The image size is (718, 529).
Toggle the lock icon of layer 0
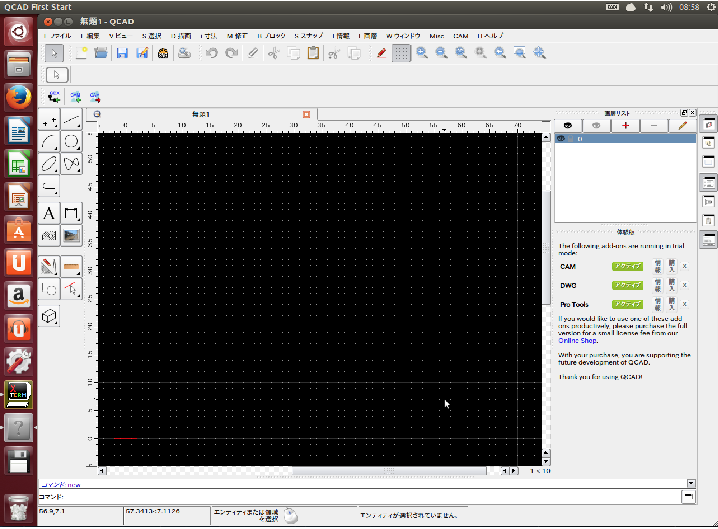point(571,138)
